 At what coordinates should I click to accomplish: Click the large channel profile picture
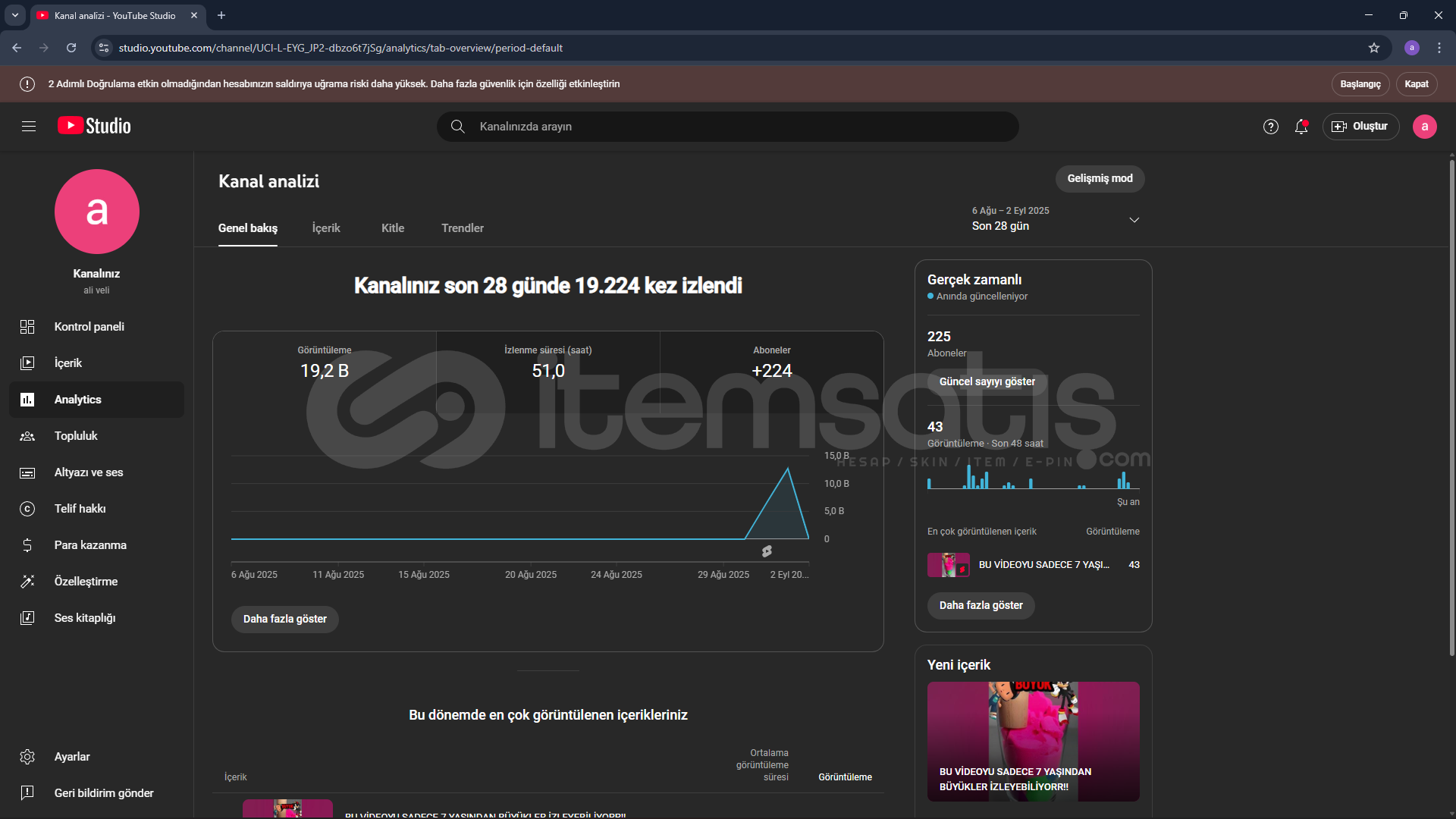[x=97, y=212]
